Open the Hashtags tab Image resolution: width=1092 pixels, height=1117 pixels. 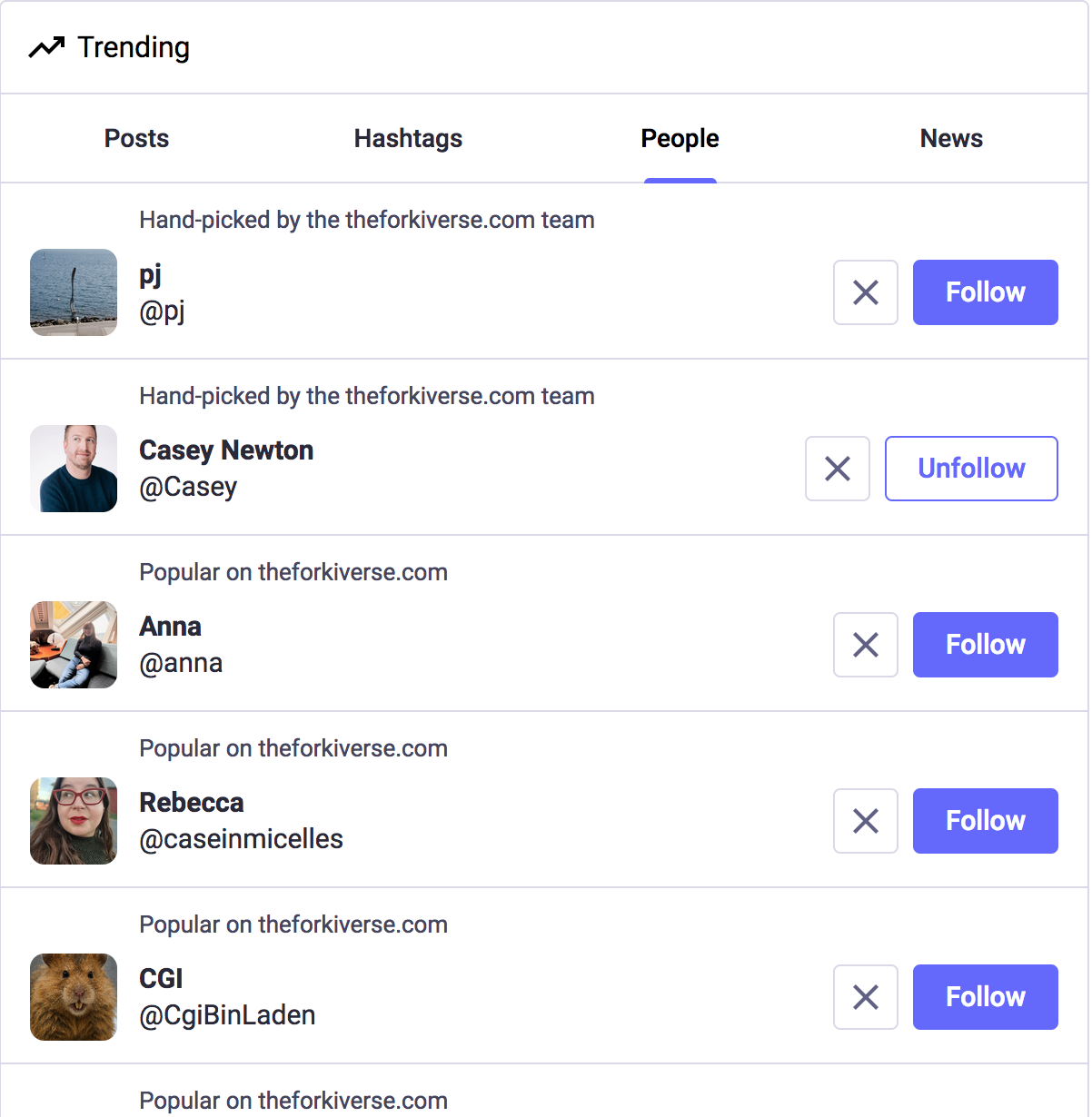click(x=408, y=138)
